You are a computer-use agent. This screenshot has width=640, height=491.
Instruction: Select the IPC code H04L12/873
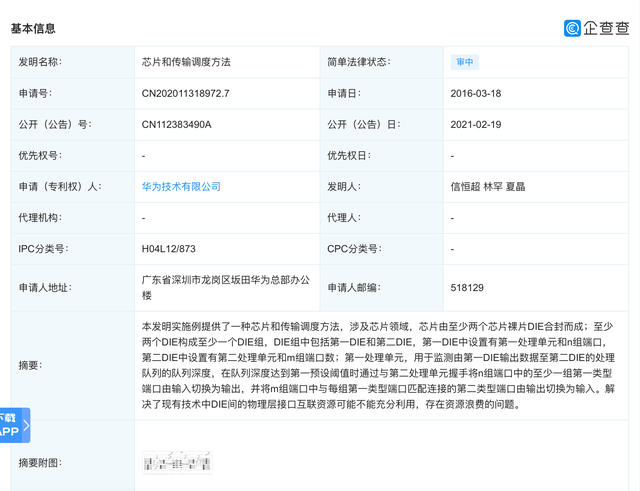[169, 249]
